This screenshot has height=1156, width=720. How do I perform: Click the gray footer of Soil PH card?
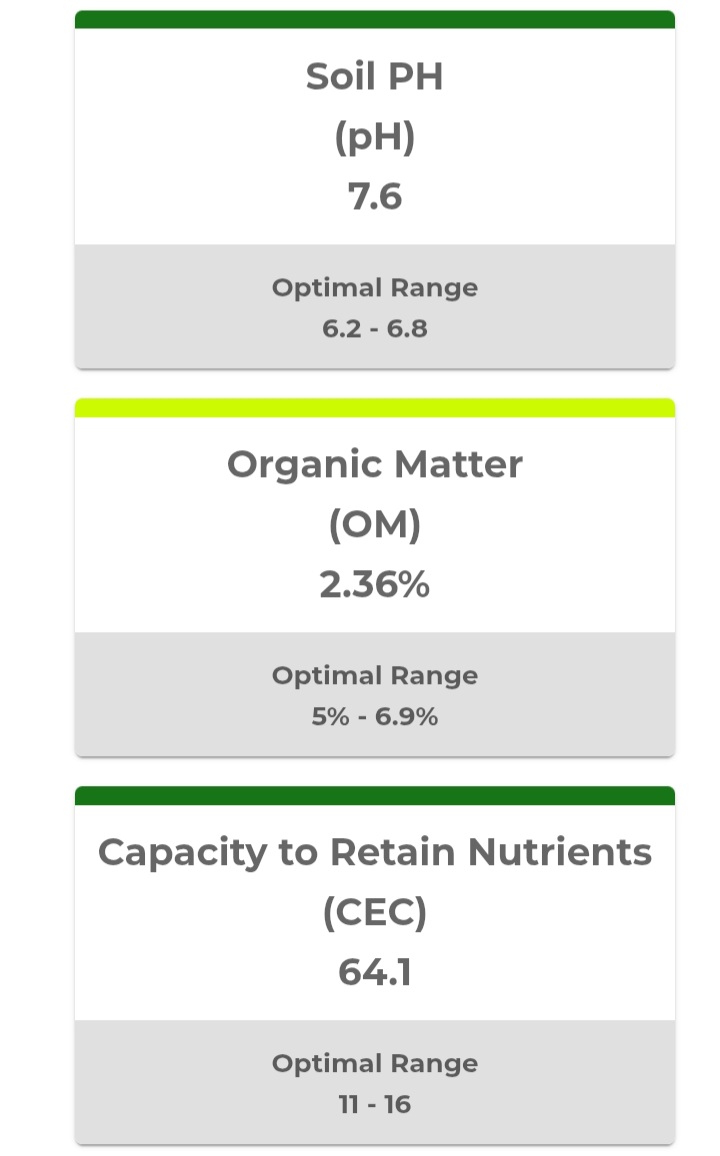coord(374,307)
